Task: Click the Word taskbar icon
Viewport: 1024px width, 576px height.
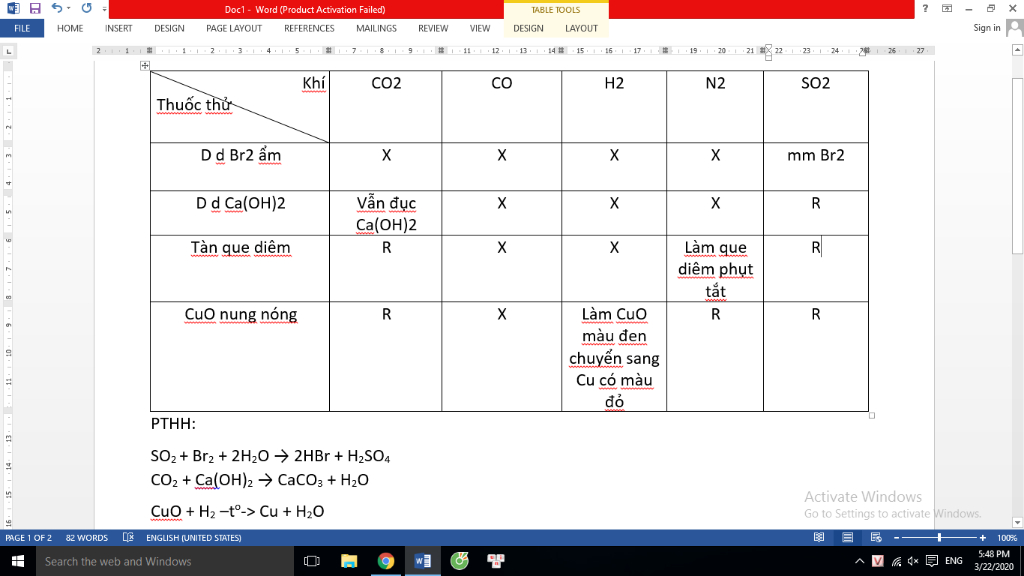Action: point(423,561)
